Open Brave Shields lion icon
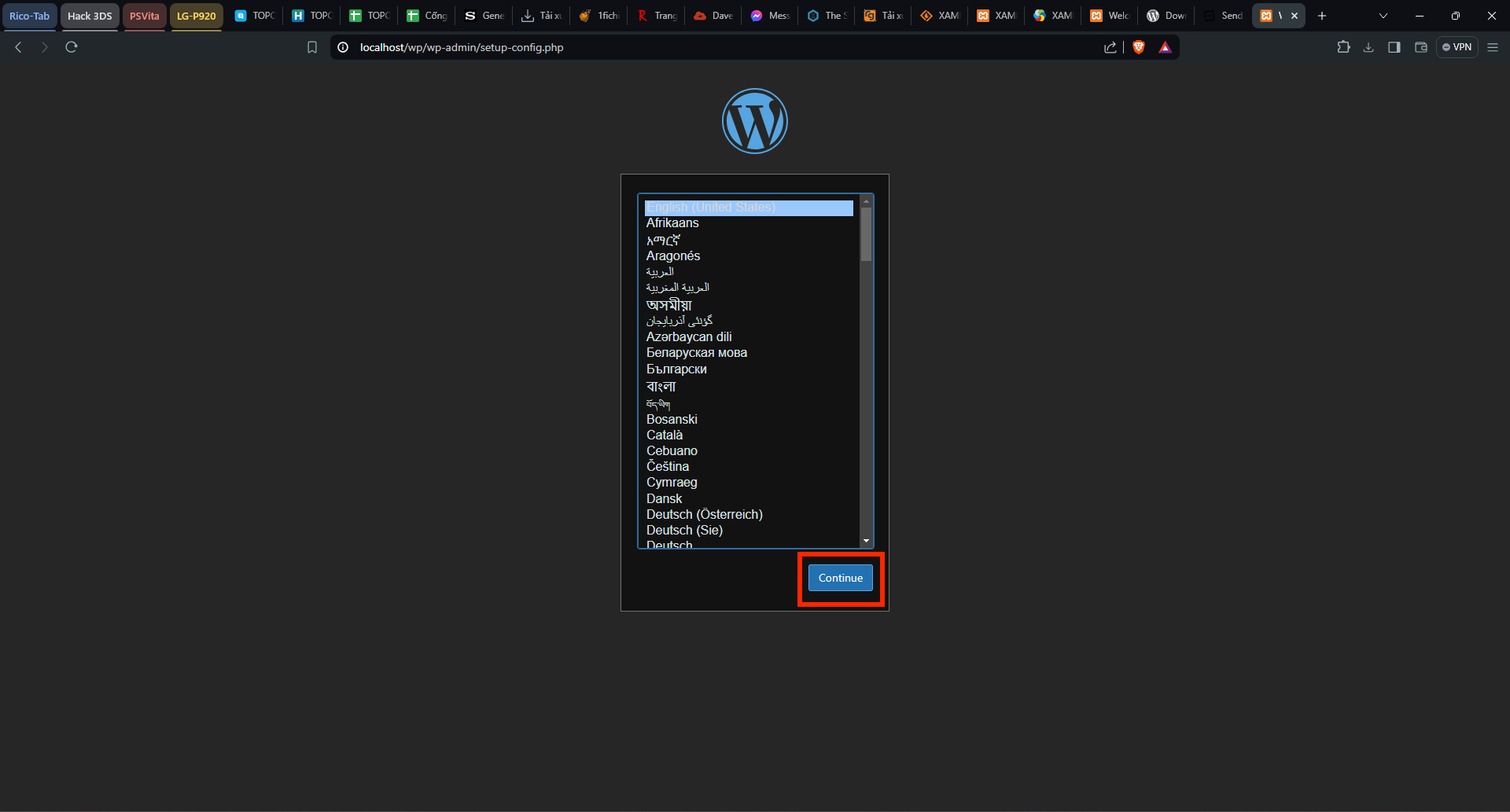This screenshot has width=1510, height=812. coord(1138,47)
